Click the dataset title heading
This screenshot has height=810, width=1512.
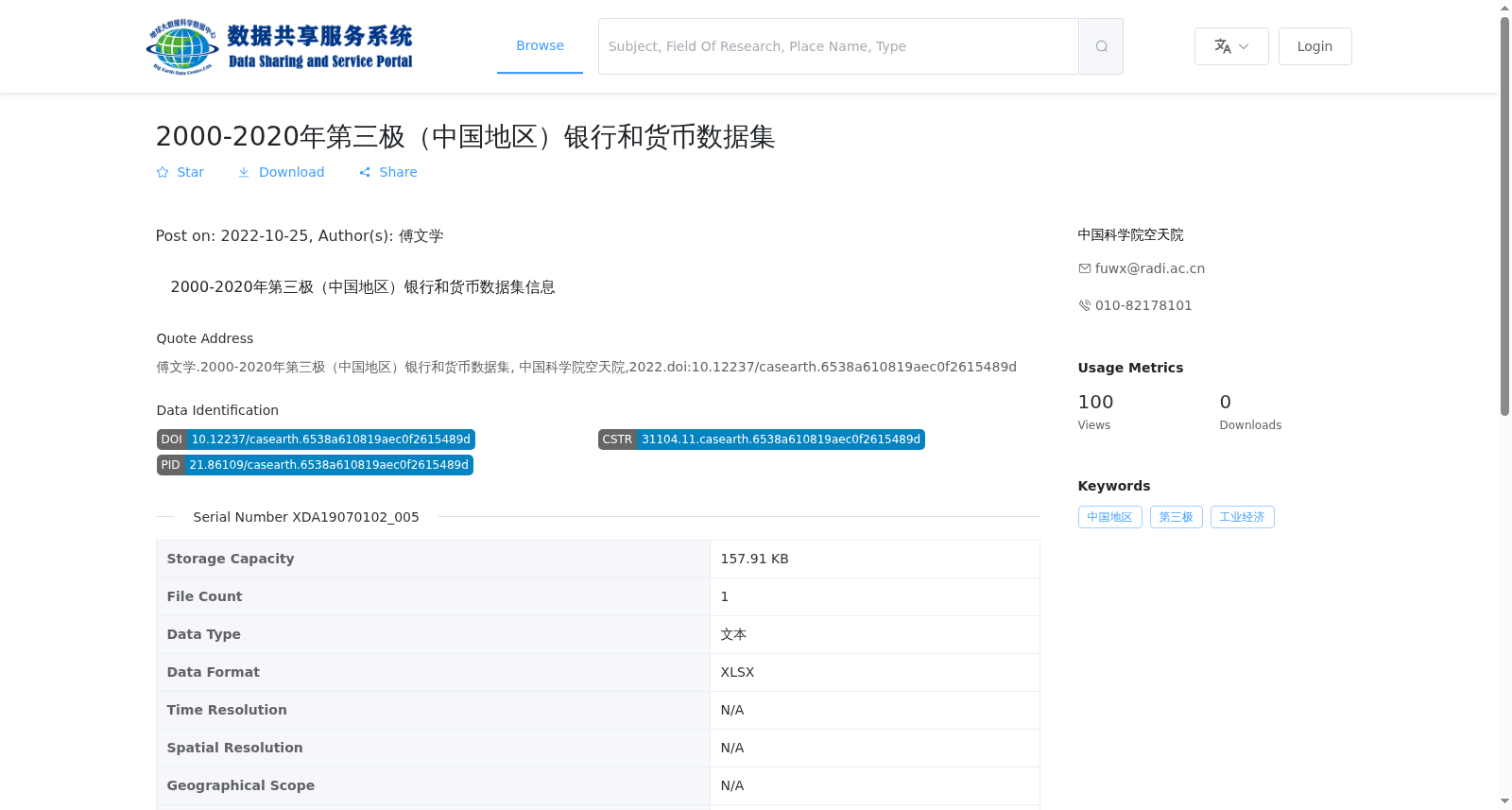click(x=465, y=137)
